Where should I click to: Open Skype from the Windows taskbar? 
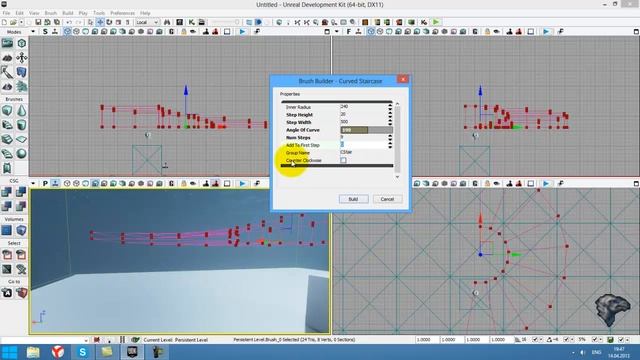(82, 352)
